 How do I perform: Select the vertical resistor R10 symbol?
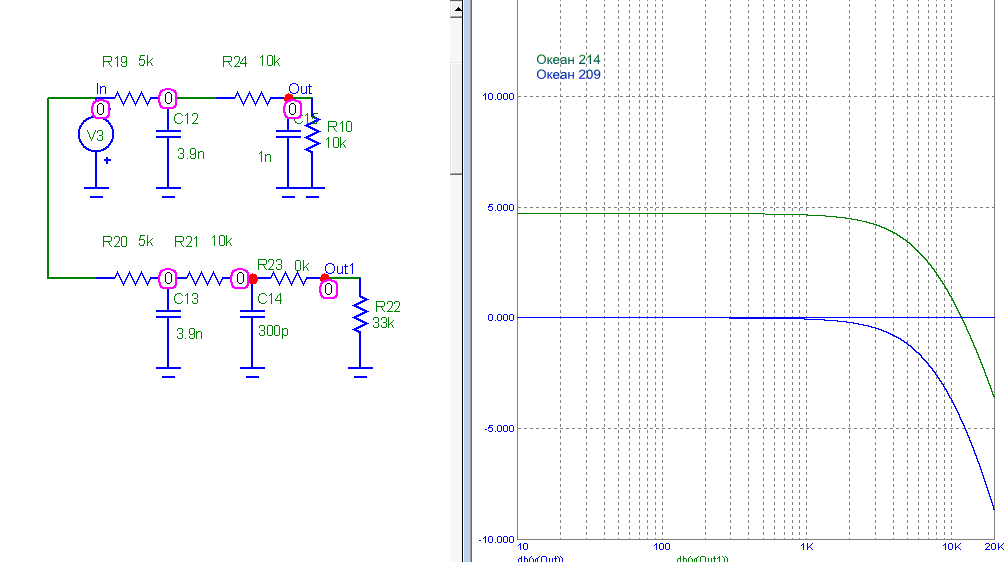312,134
